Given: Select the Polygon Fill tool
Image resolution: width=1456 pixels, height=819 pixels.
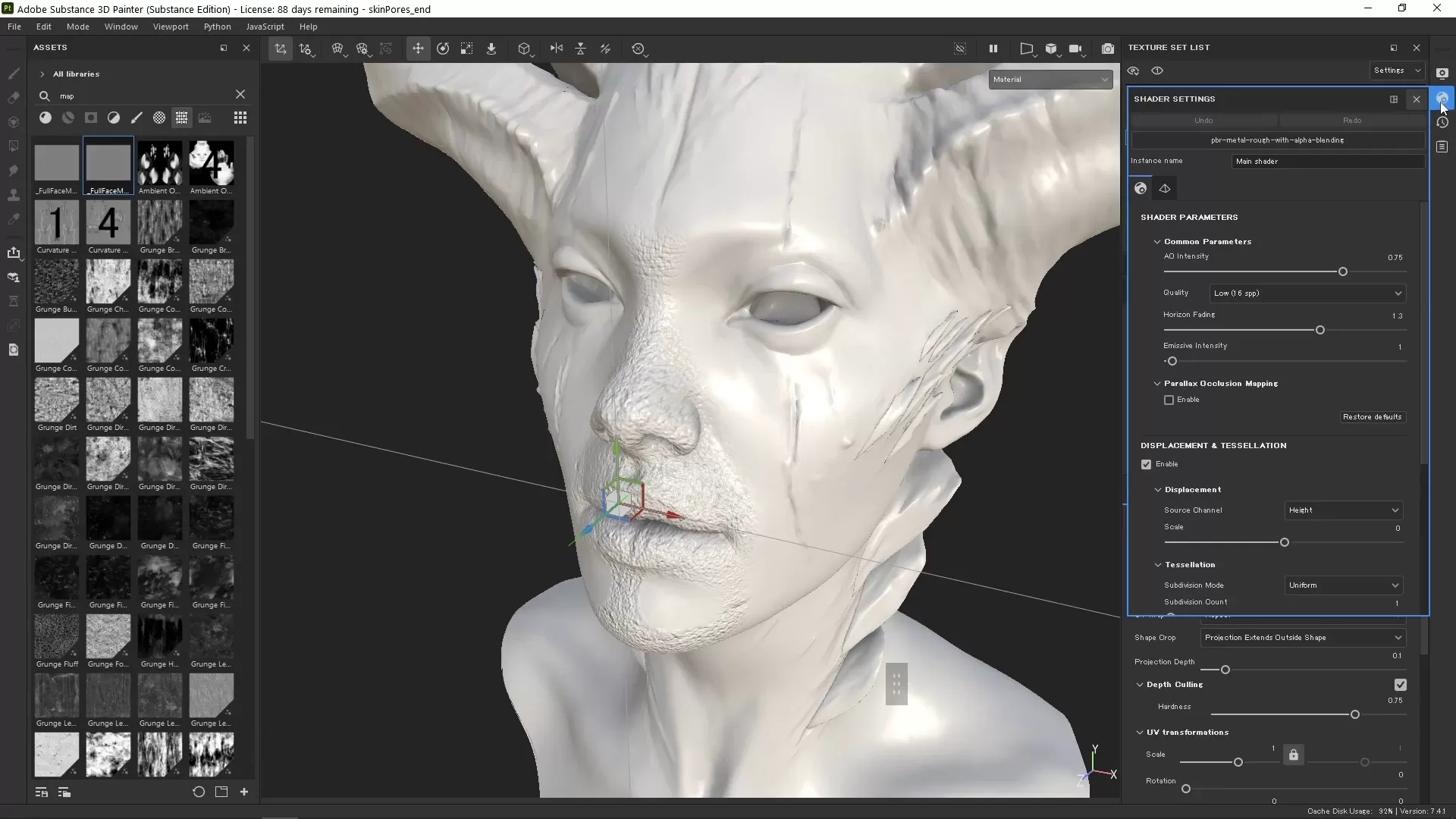Looking at the screenshot, I should [14, 145].
